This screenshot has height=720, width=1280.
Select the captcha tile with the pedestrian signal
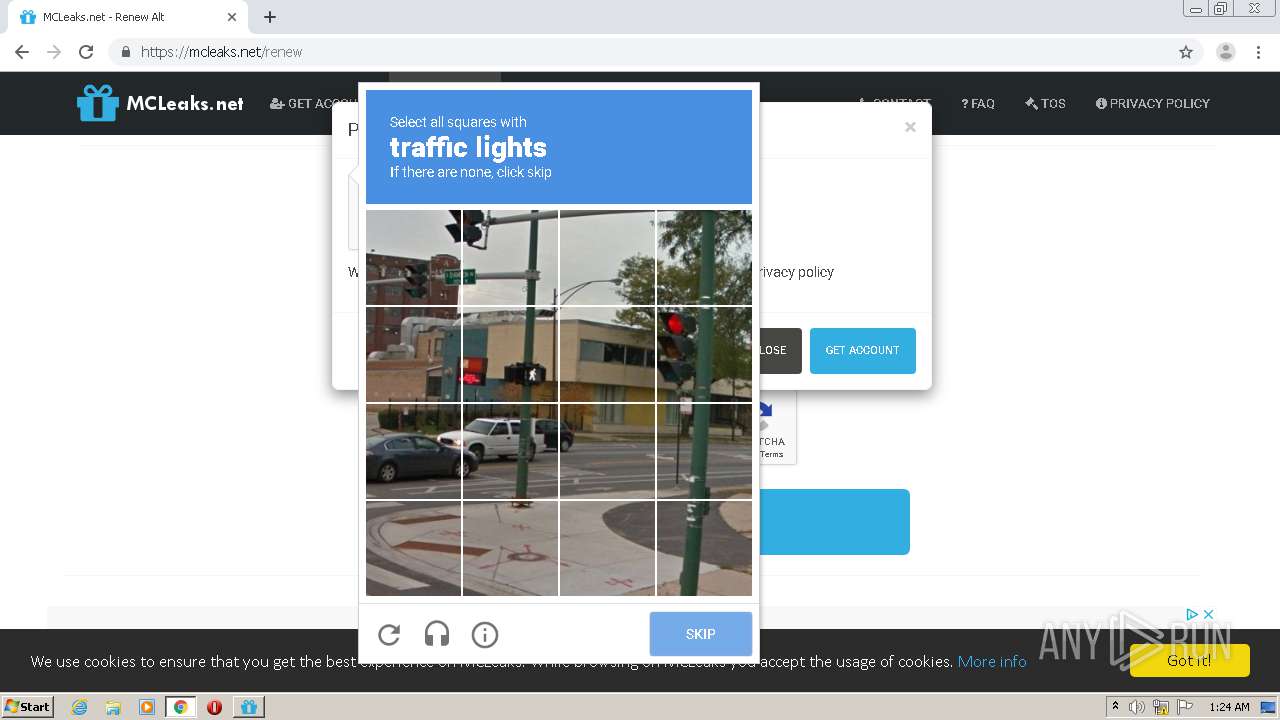pyautogui.click(x=510, y=354)
